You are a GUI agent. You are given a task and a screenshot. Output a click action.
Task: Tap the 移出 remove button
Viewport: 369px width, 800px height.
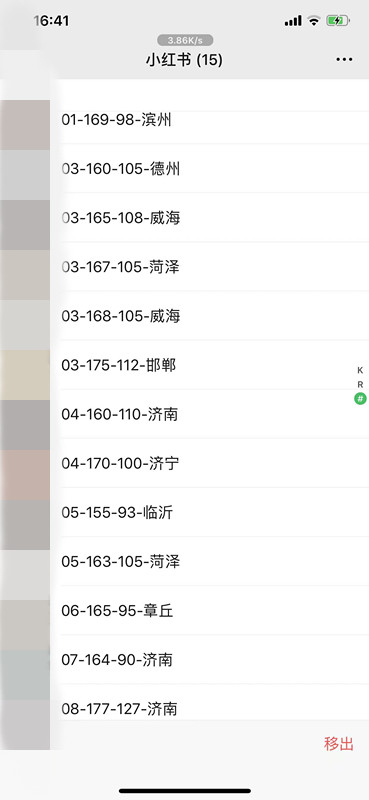click(338, 744)
